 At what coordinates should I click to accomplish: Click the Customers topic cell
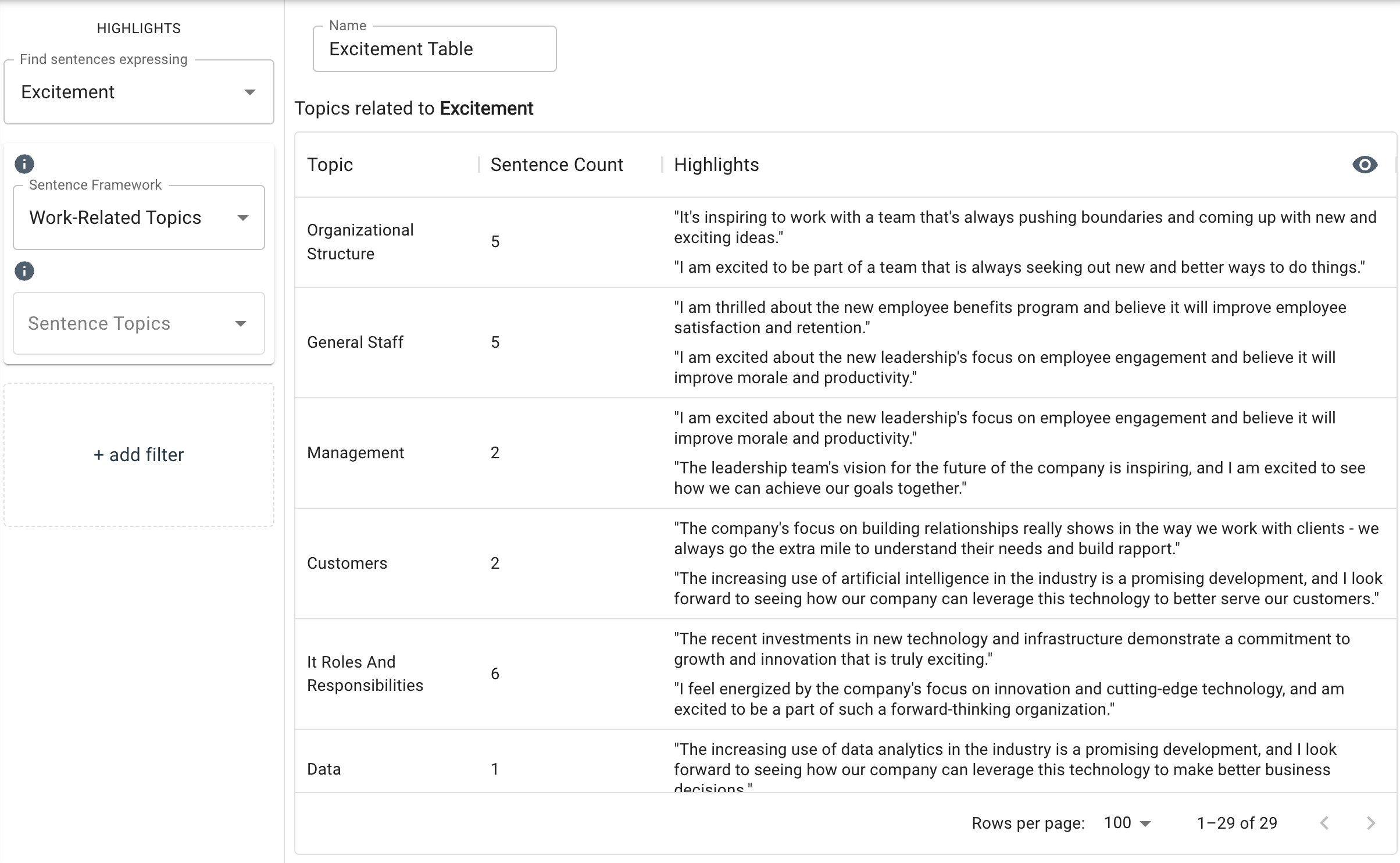pyautogui.click(x=347, y=564)
